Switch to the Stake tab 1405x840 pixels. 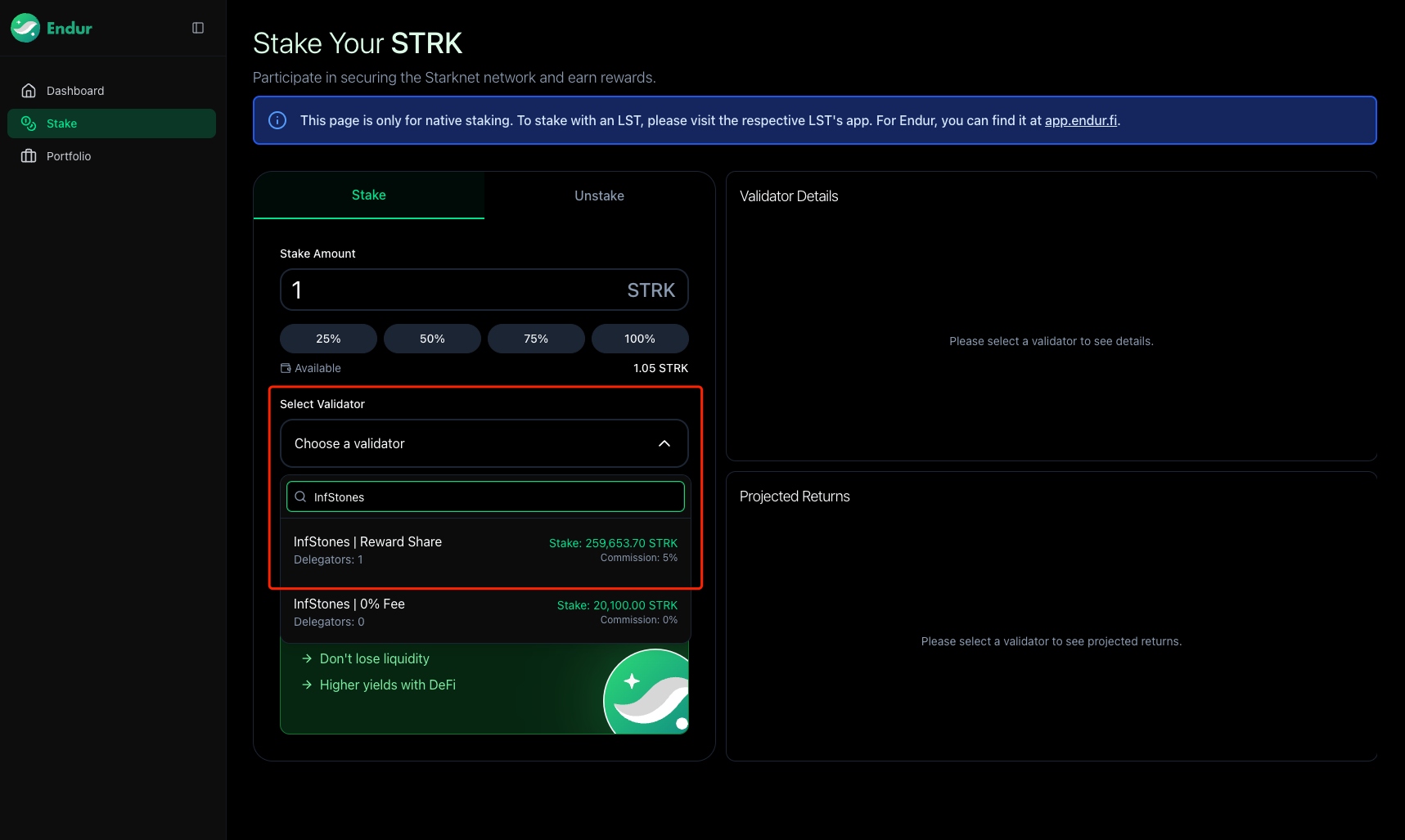point(369,195)
